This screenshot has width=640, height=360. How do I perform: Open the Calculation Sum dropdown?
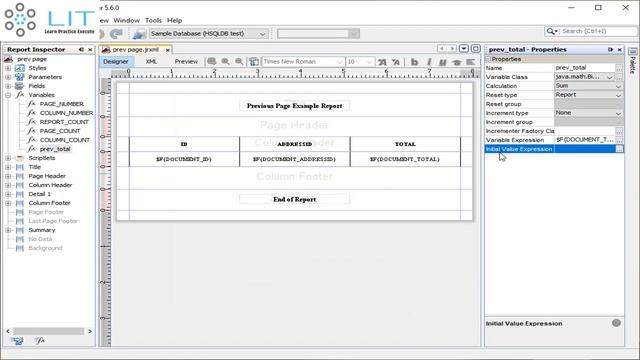pyautogui.click(x=618, y=86)
